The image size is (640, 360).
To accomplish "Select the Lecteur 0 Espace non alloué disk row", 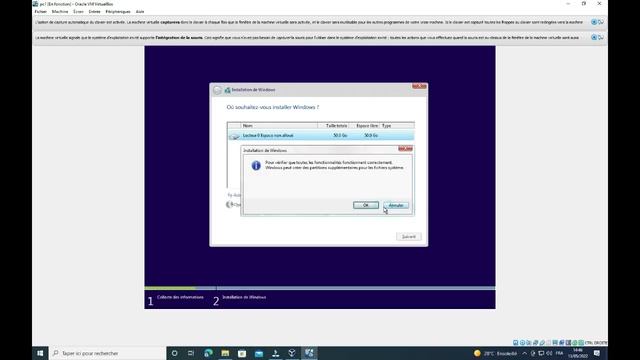I will tap(321, 135).
